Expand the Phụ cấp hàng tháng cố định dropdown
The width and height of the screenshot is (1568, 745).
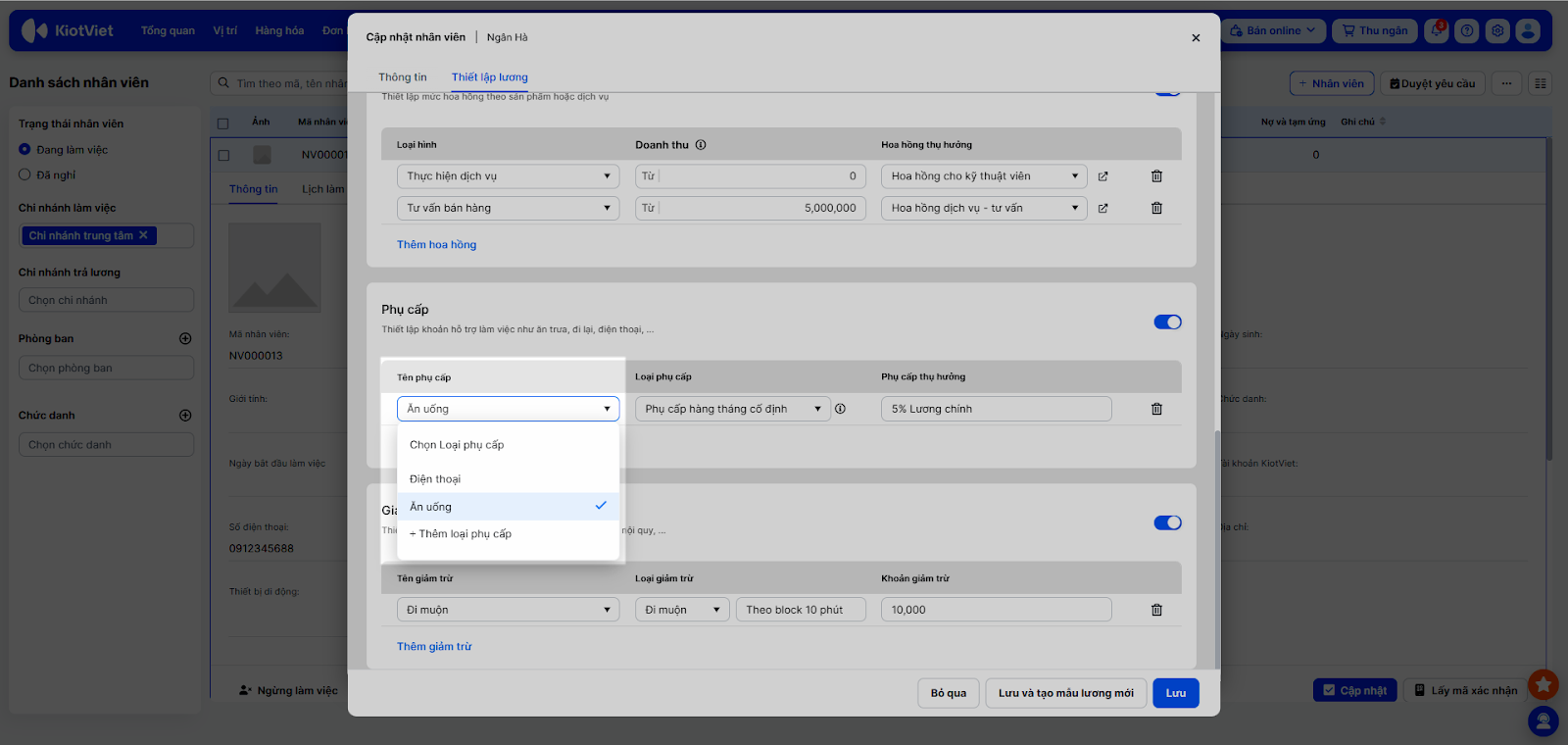tap(732, 409)
